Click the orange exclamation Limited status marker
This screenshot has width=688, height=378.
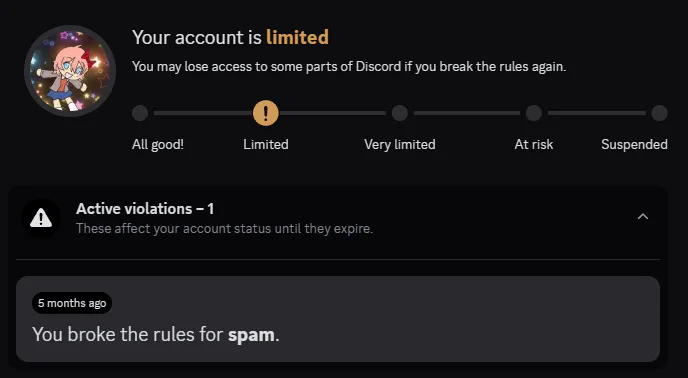[265, 113]
